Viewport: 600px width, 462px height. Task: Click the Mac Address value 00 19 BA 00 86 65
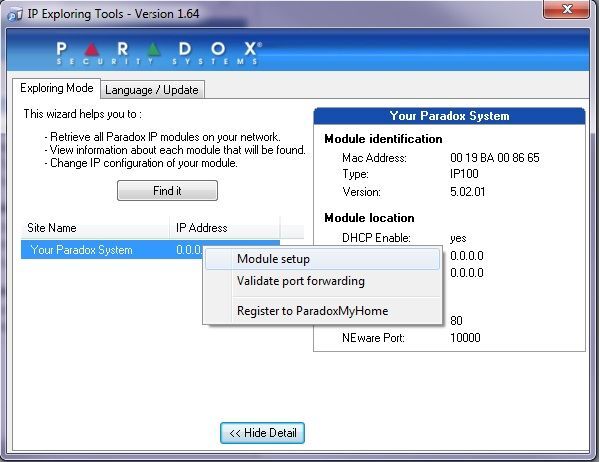click(495, 158)
